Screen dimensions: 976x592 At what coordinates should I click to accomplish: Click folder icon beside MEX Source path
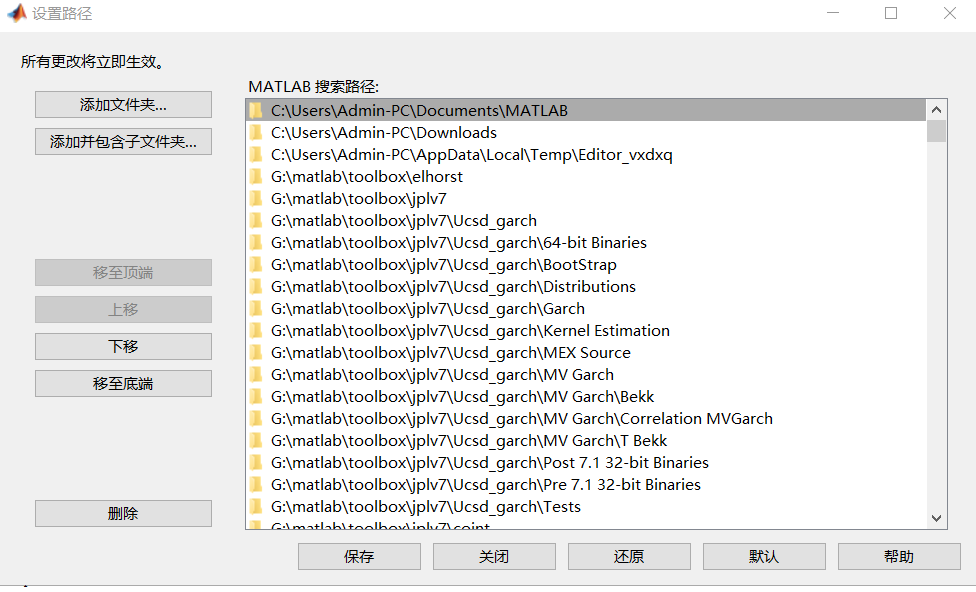256,352
